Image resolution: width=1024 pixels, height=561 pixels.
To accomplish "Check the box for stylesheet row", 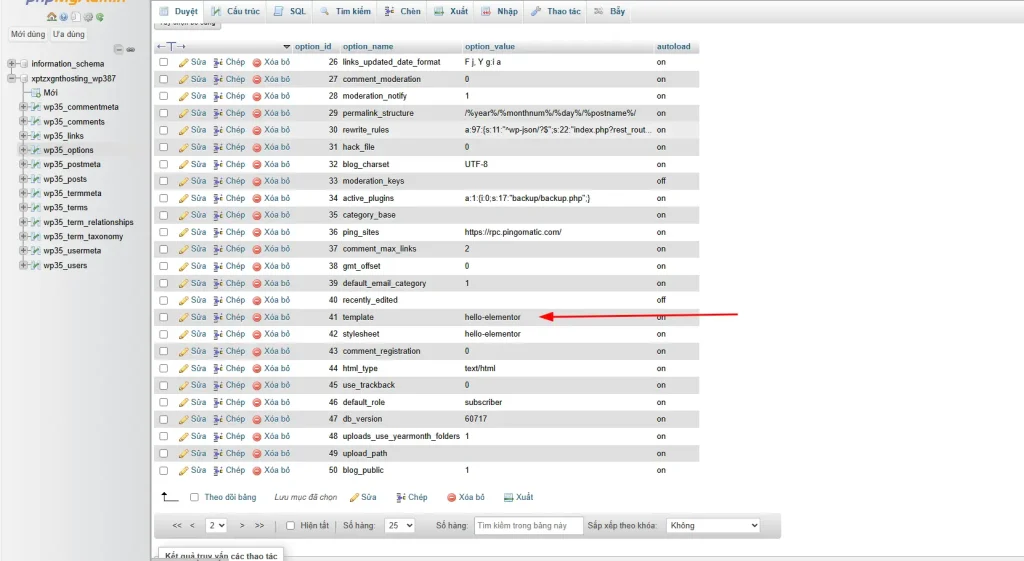I will click(x=164, y=334).
